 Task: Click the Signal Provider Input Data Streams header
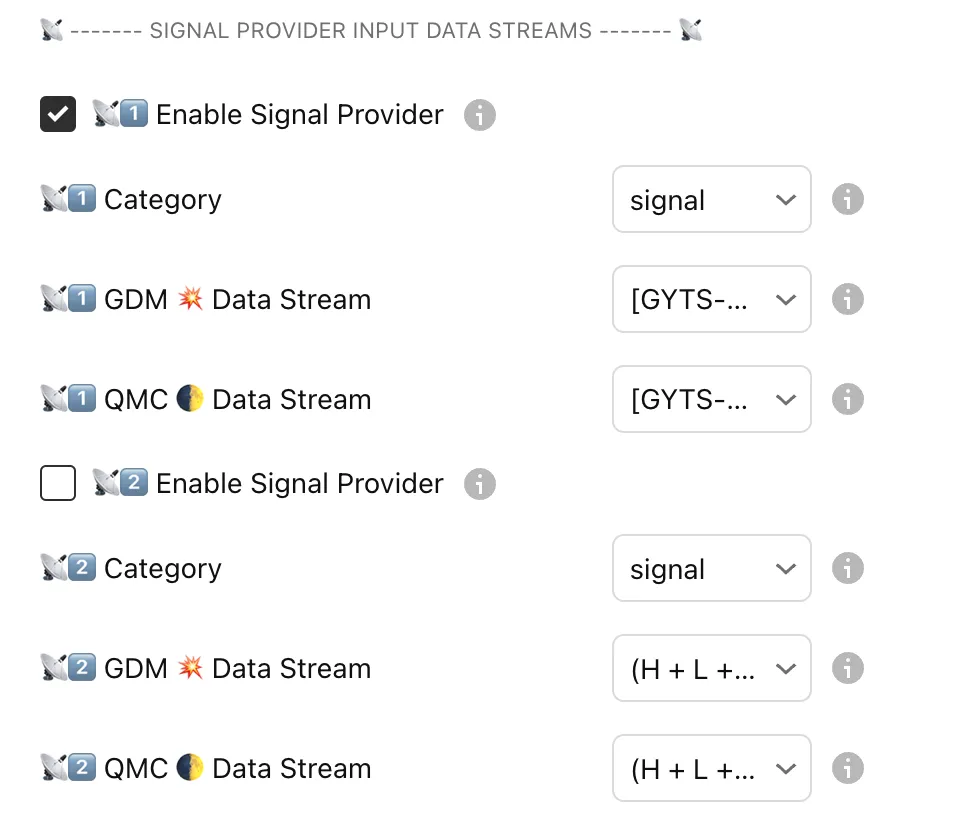371,31
